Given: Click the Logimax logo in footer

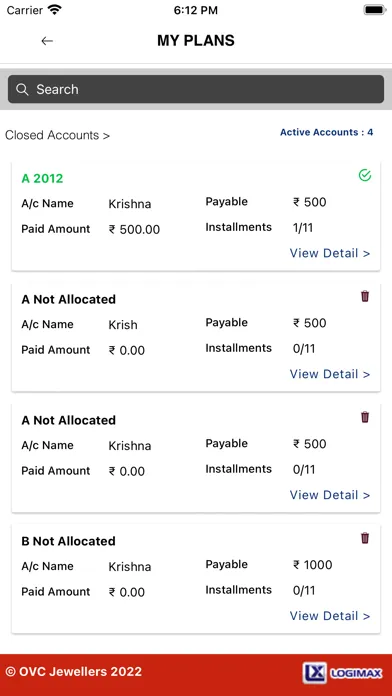Looking at the screenshot, I should click(342, 673).
